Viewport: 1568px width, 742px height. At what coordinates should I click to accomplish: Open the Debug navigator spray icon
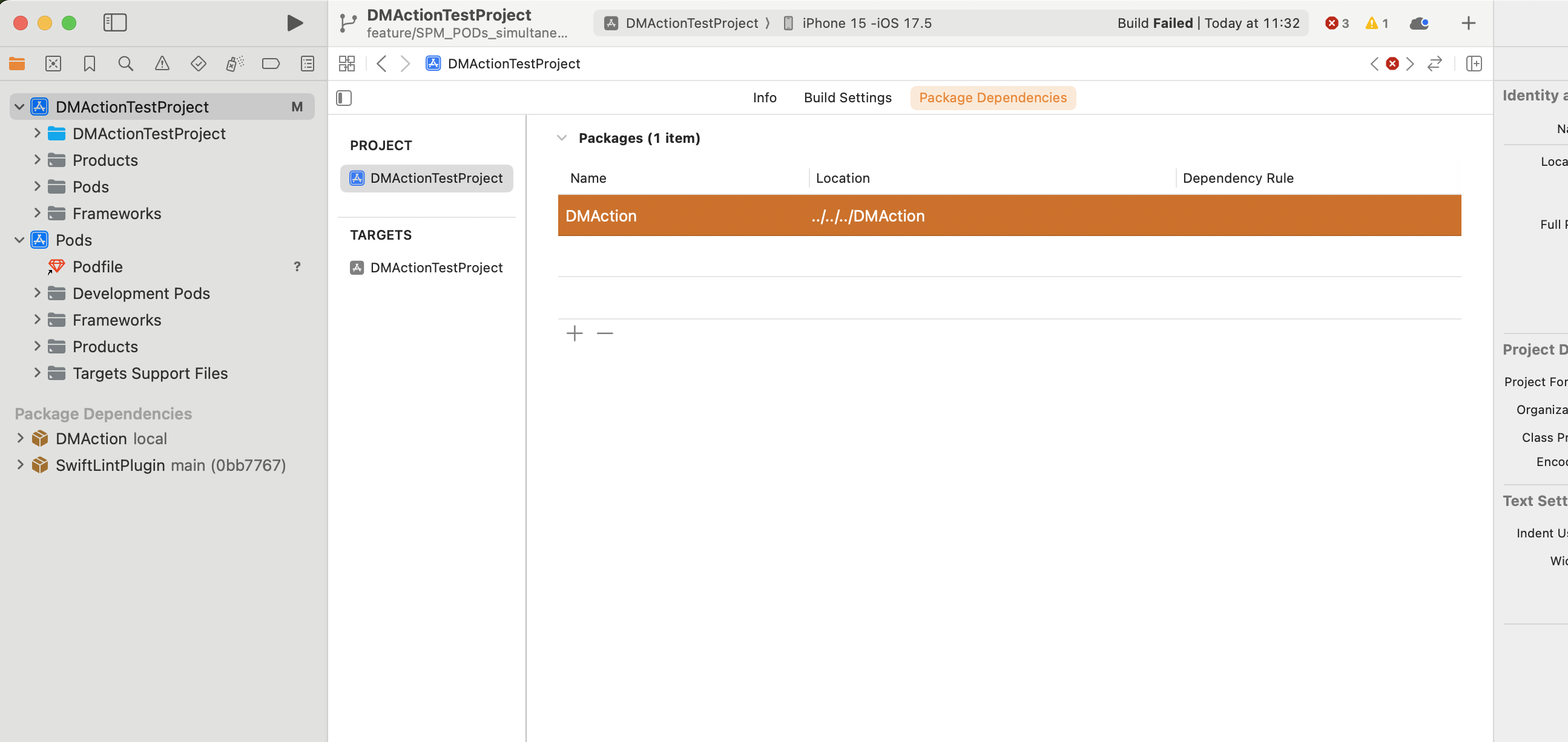pos(234,64)
